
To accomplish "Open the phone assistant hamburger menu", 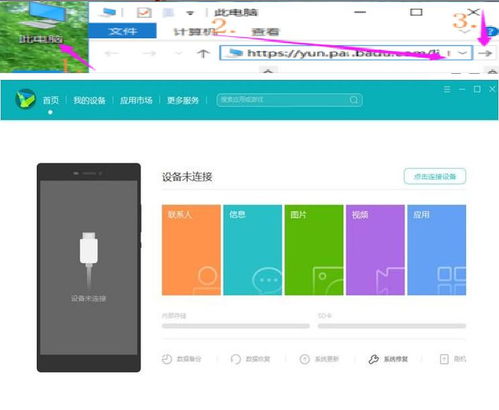I will (447, 89).
